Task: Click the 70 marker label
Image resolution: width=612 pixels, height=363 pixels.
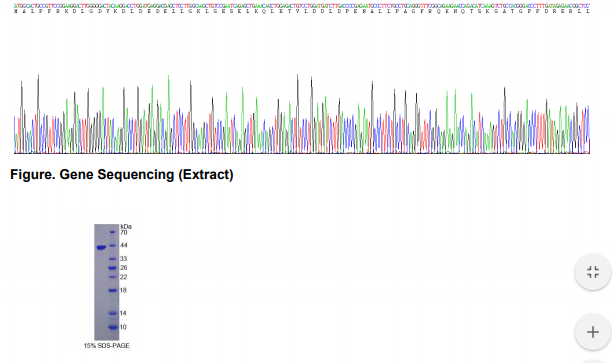Action: tap(124, 233)
